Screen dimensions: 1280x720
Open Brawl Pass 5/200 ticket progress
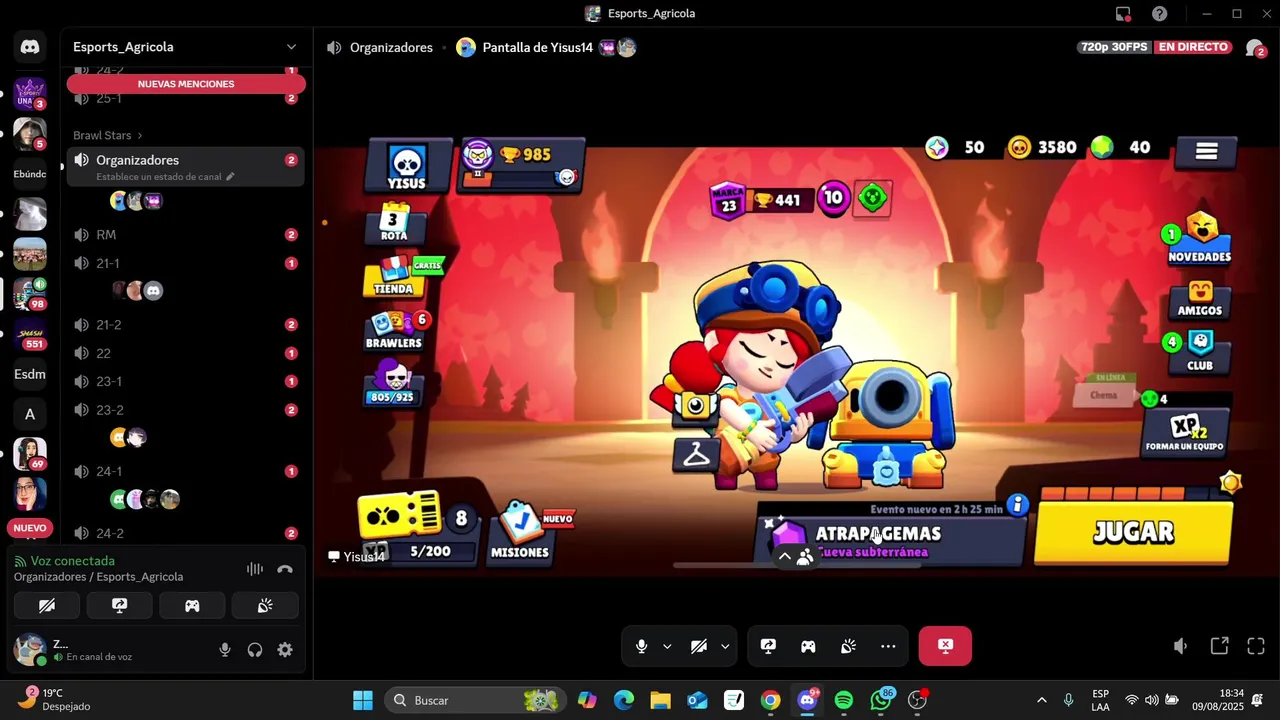(418, 528)
